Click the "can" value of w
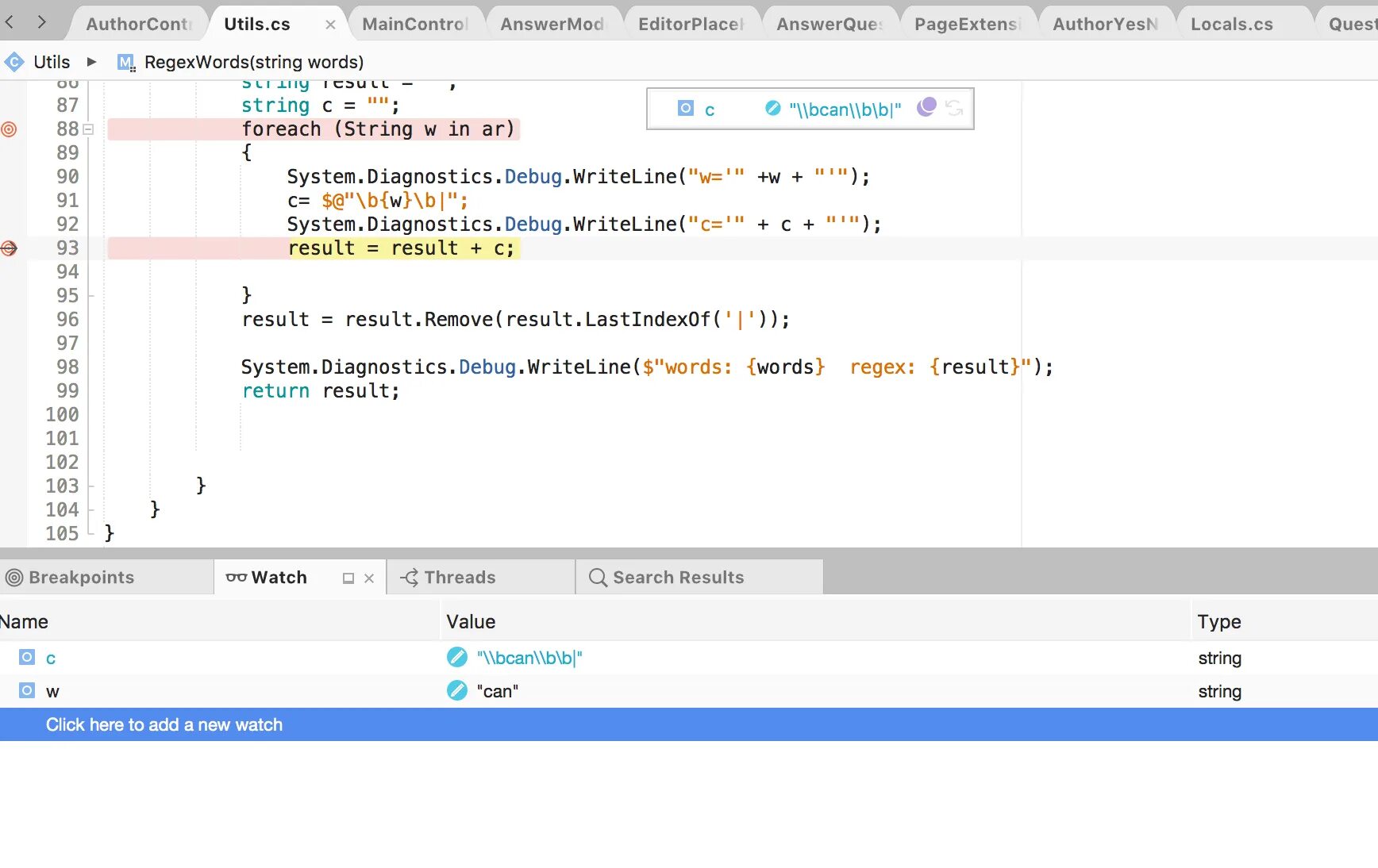The image size is (1378, 868). click(498, 691)
